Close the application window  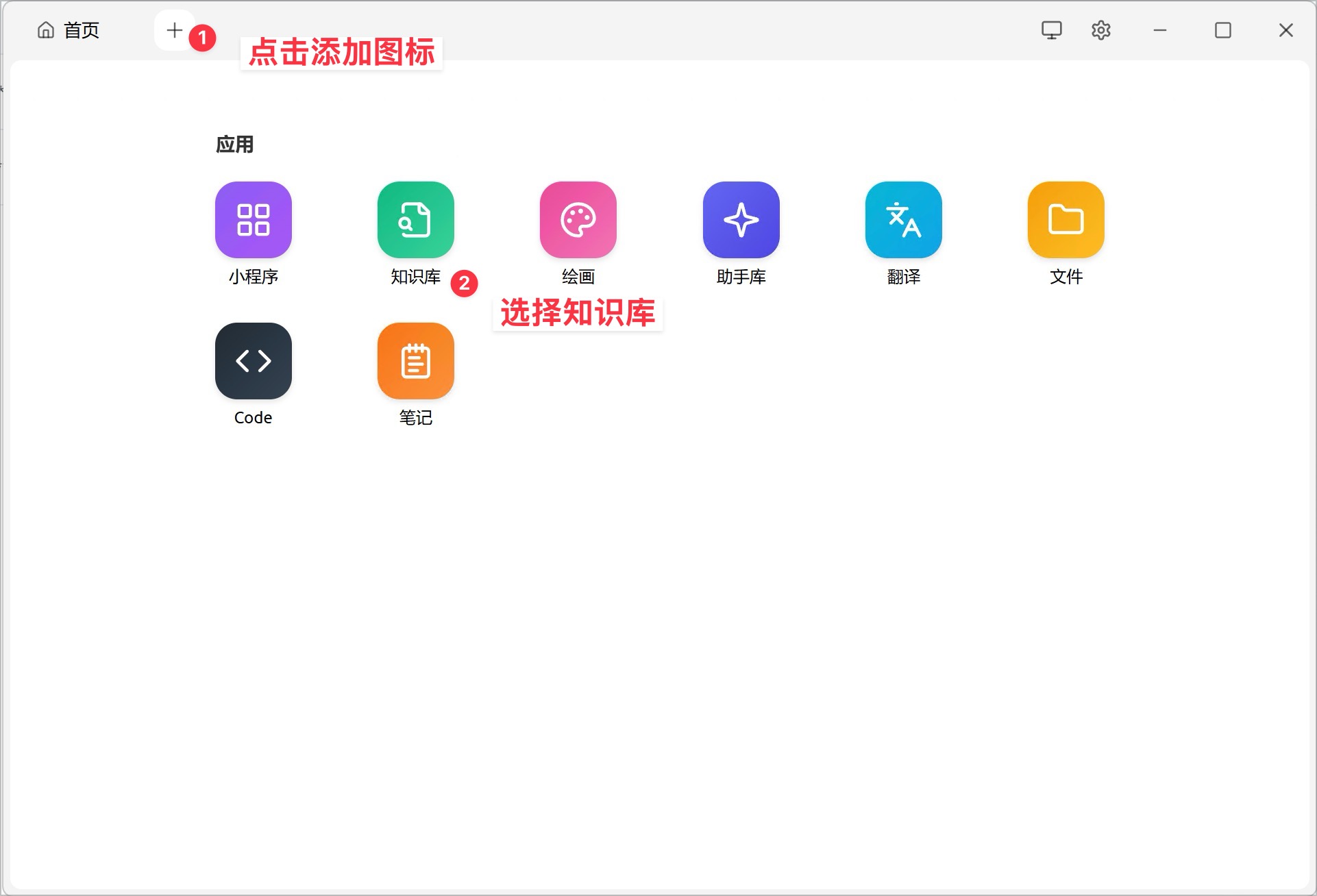(1285, 30)
